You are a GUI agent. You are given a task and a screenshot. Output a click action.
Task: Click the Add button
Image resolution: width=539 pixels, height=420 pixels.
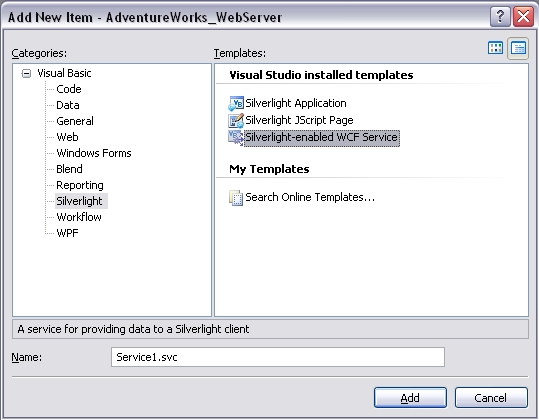[410, 398]
